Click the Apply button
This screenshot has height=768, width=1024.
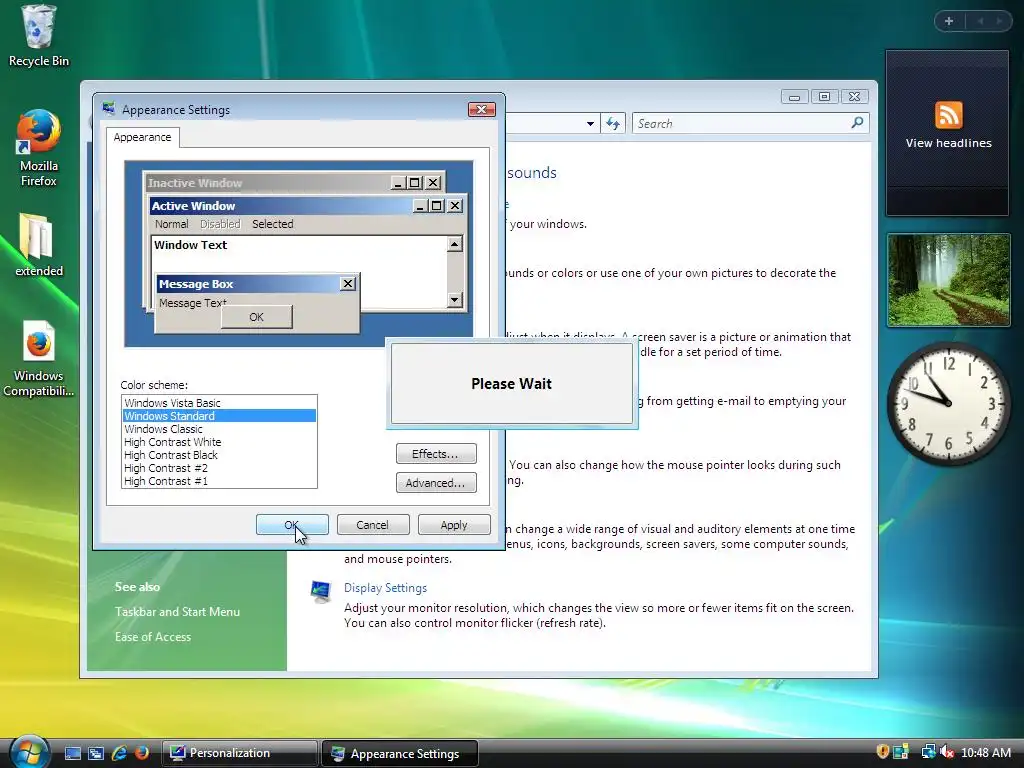(454, 524)
